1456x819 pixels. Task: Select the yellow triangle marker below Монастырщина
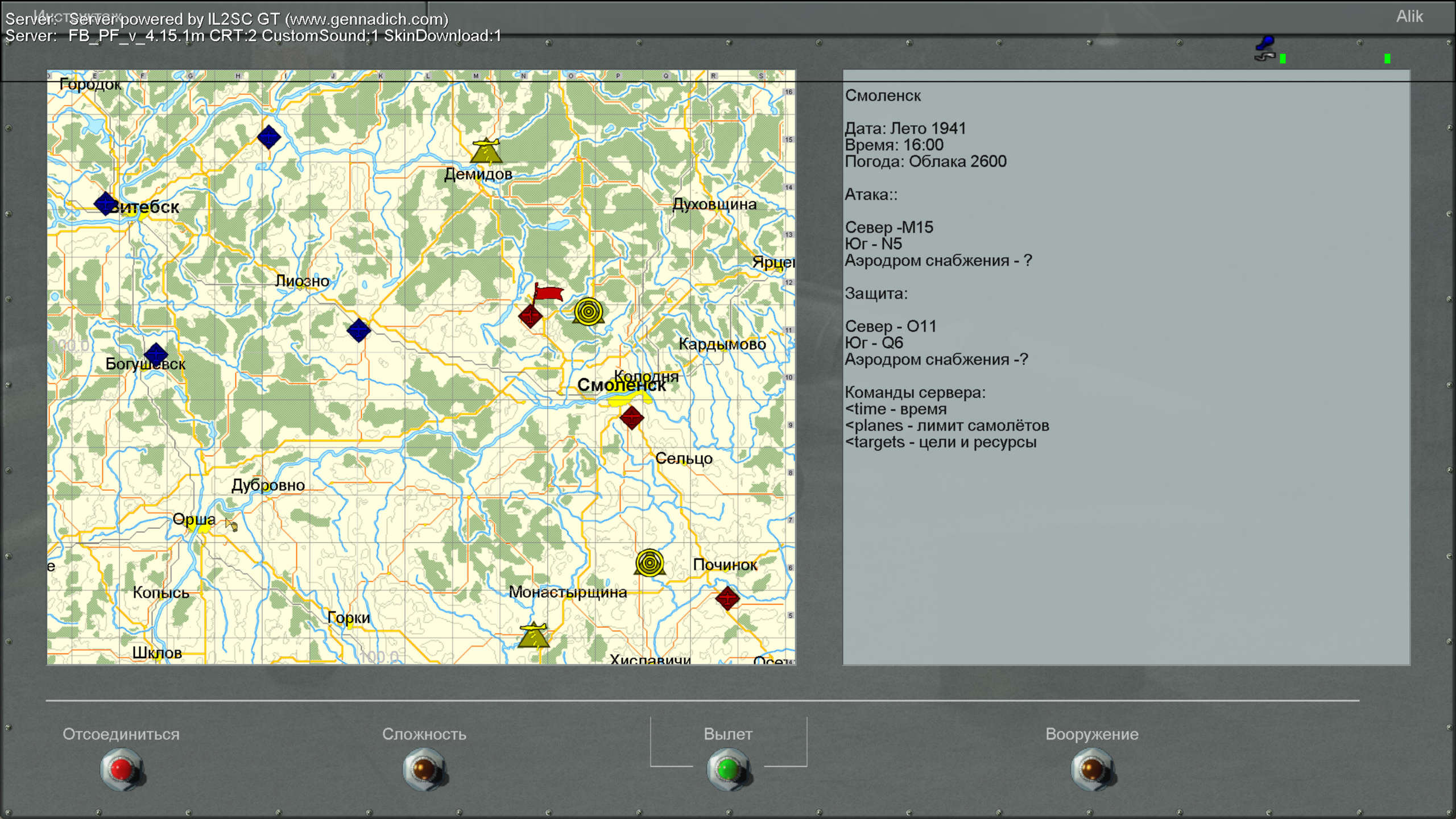(x=534, y=635)
